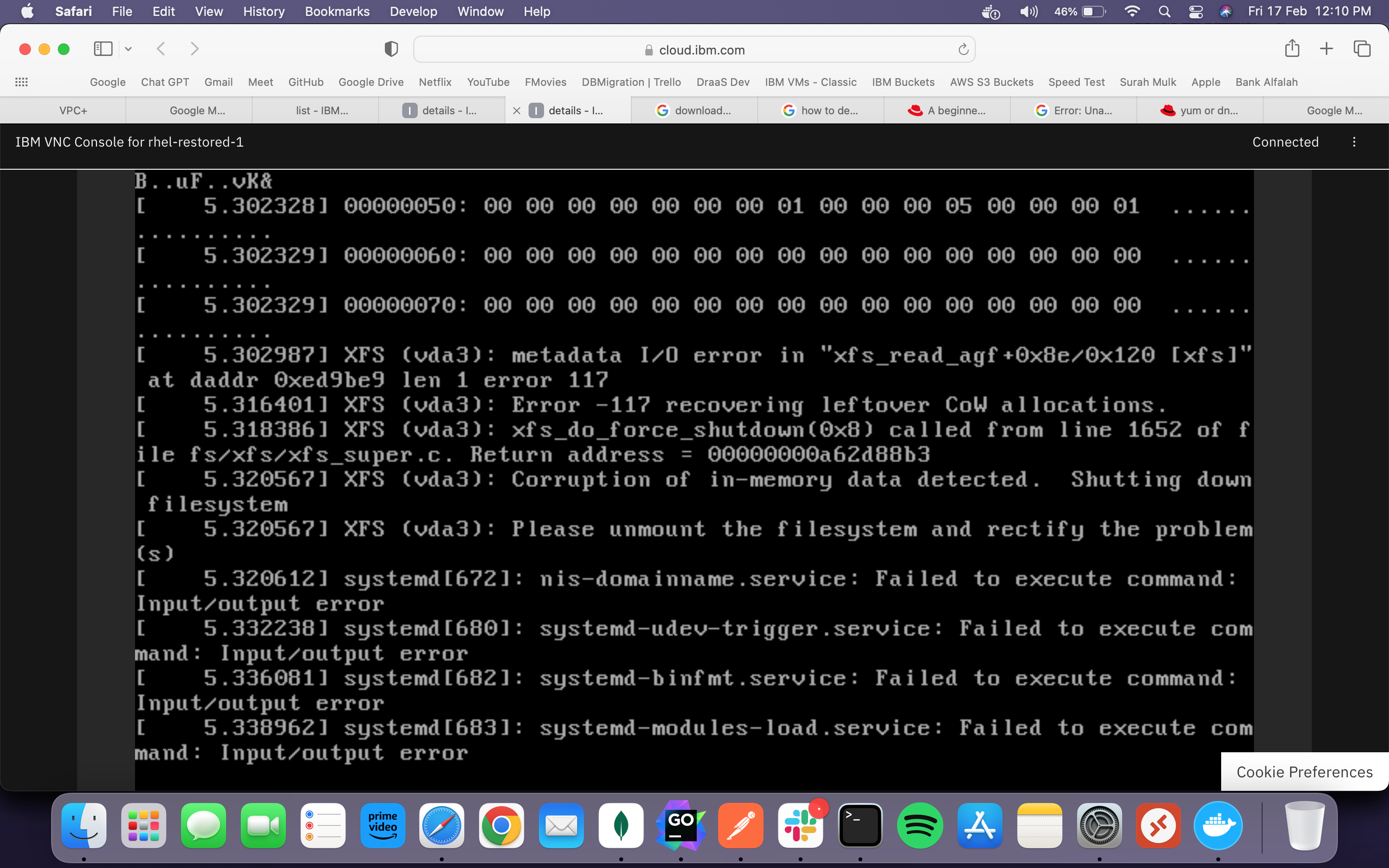This screenshot has height=868, width=1389.
Task: Open Spotlight search from the menu bar
Action: click(x=1165, y=12)
